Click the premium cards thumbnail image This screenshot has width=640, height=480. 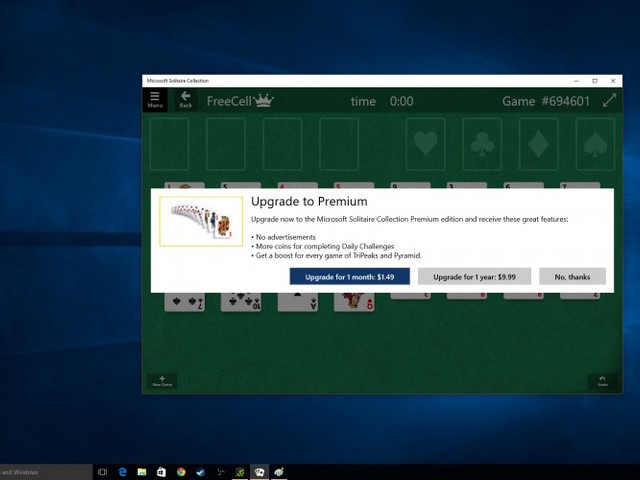click(201, 221)
